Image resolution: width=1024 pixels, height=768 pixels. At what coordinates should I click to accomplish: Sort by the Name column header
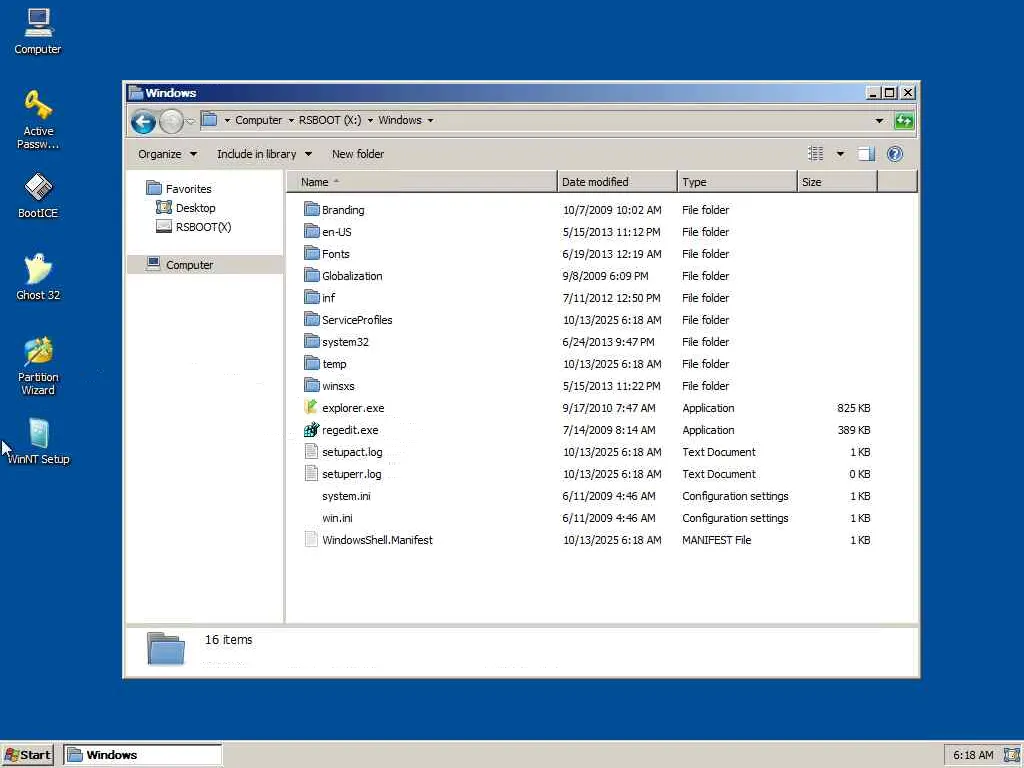tap(422, 182)
